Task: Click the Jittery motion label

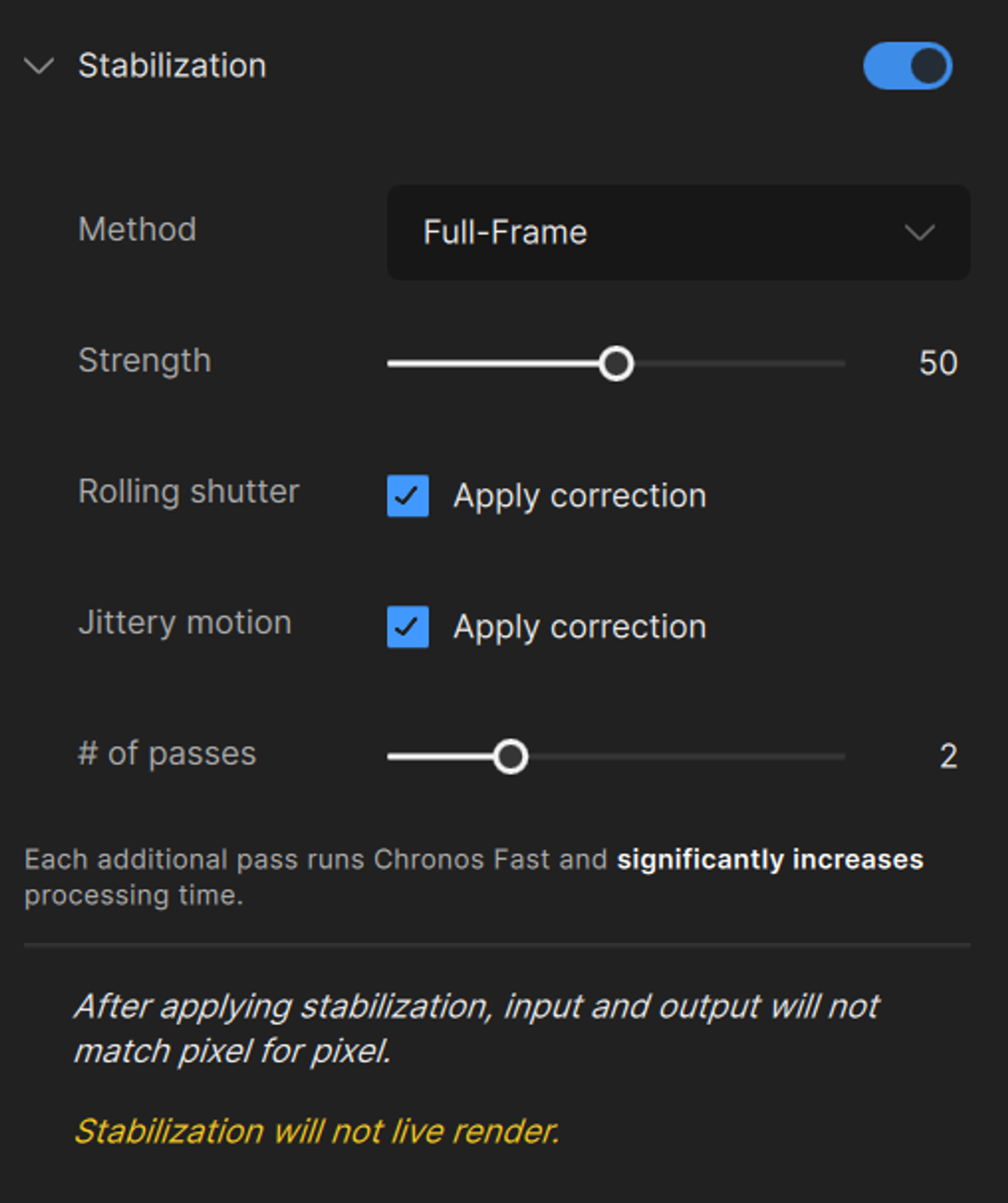Action: (185, 623)
